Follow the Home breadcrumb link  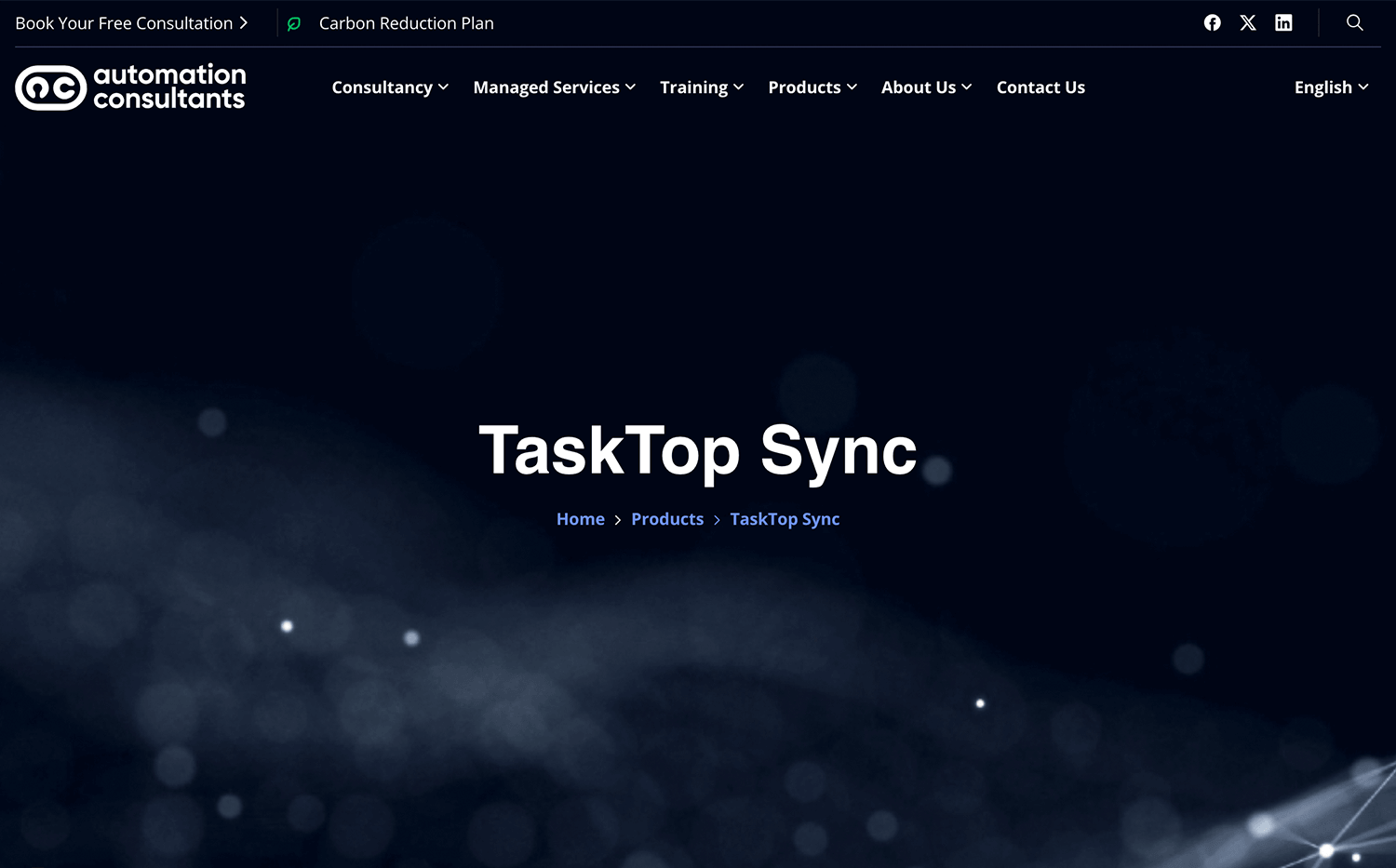pyautogui.click(x=581, y=519)
